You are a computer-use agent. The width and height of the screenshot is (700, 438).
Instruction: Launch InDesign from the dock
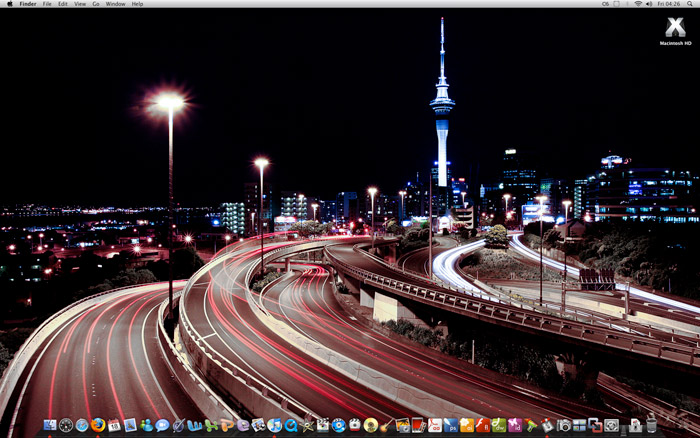pos(514,425)
